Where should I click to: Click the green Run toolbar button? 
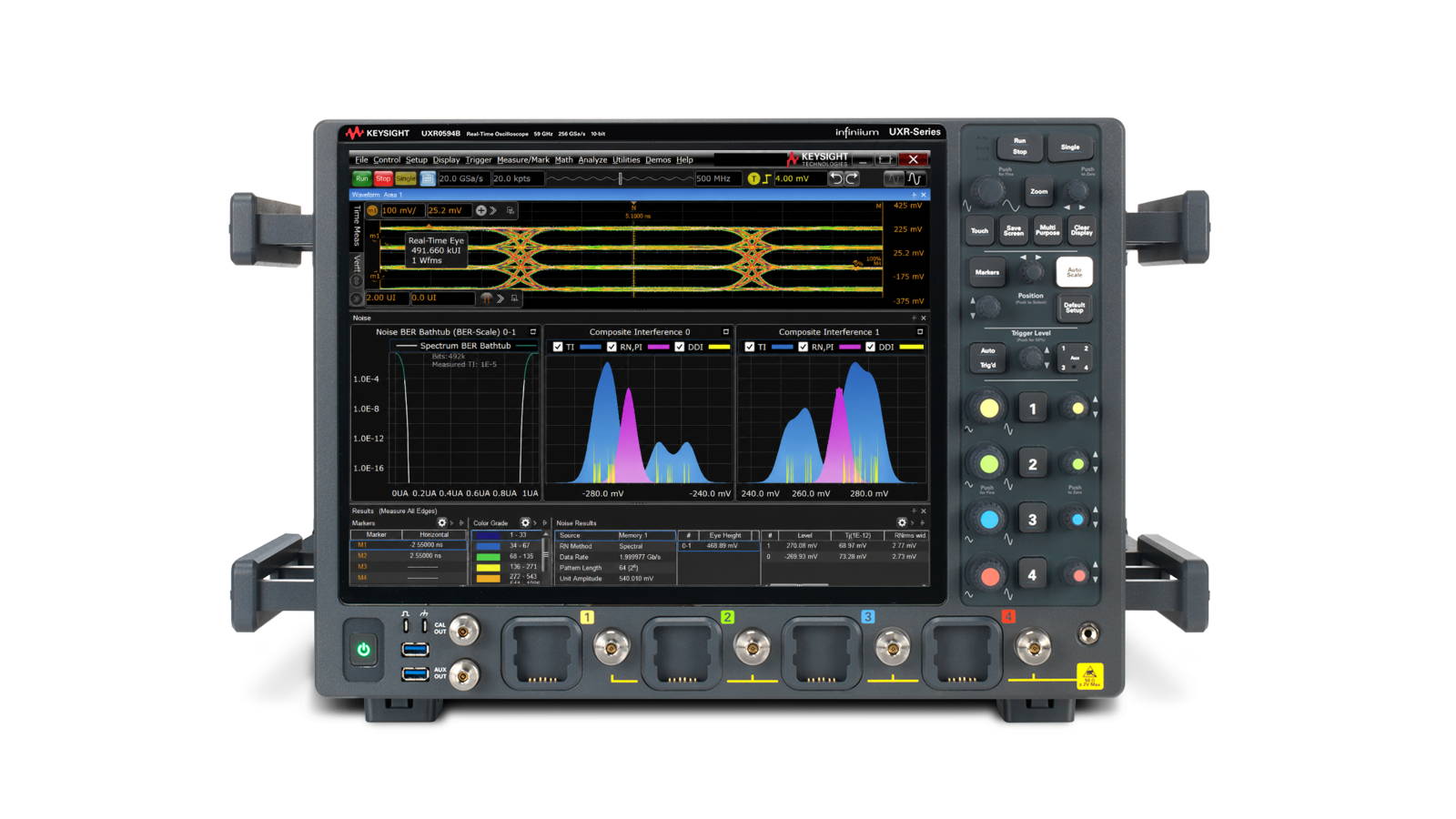[362, 178]
